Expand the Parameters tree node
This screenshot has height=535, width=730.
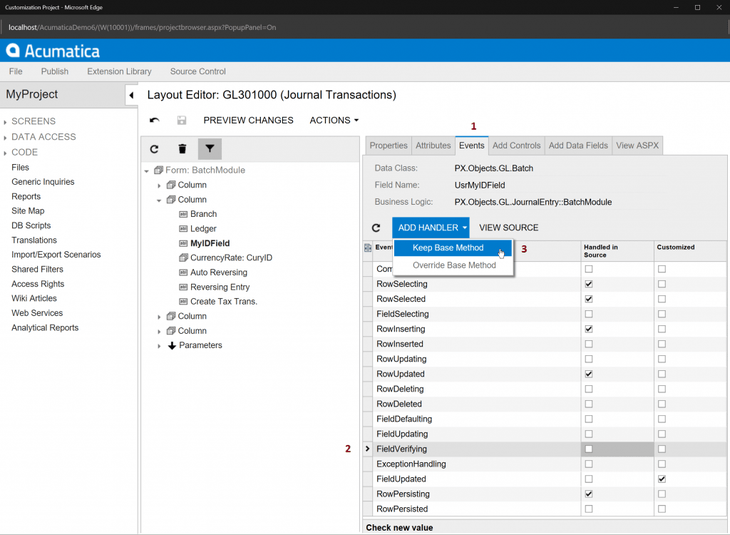159,346
